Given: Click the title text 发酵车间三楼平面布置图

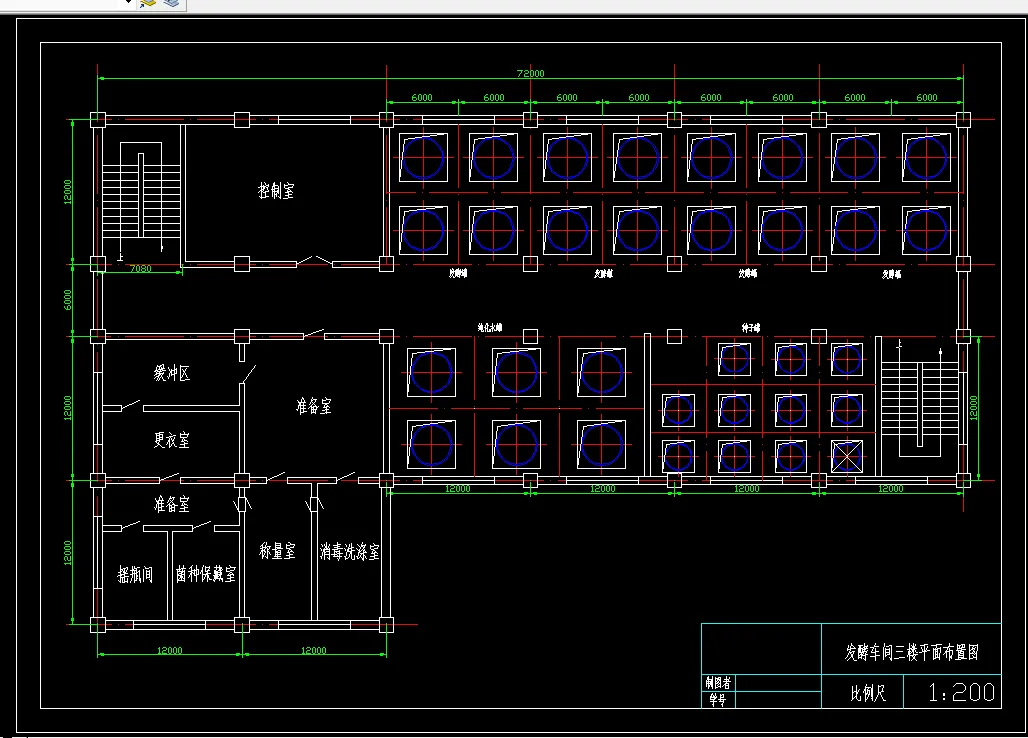Looking at the screenshot, I should click(x=911, y=652).
